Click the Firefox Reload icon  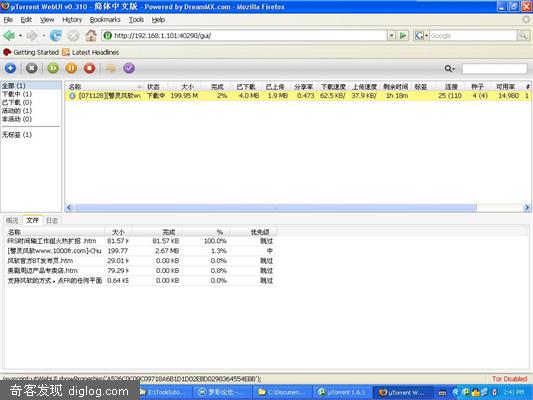tap(55, 35)
